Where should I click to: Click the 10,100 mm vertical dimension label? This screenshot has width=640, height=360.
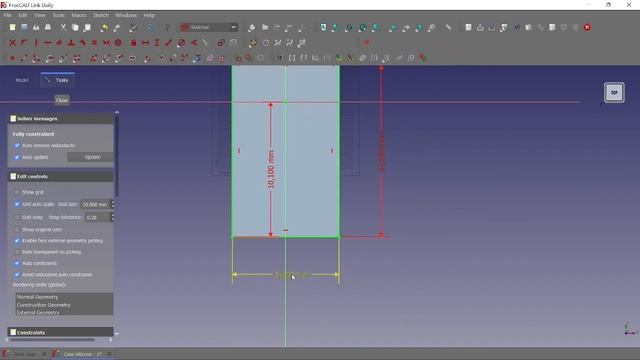pyautogui.click(x=271, y=169)
